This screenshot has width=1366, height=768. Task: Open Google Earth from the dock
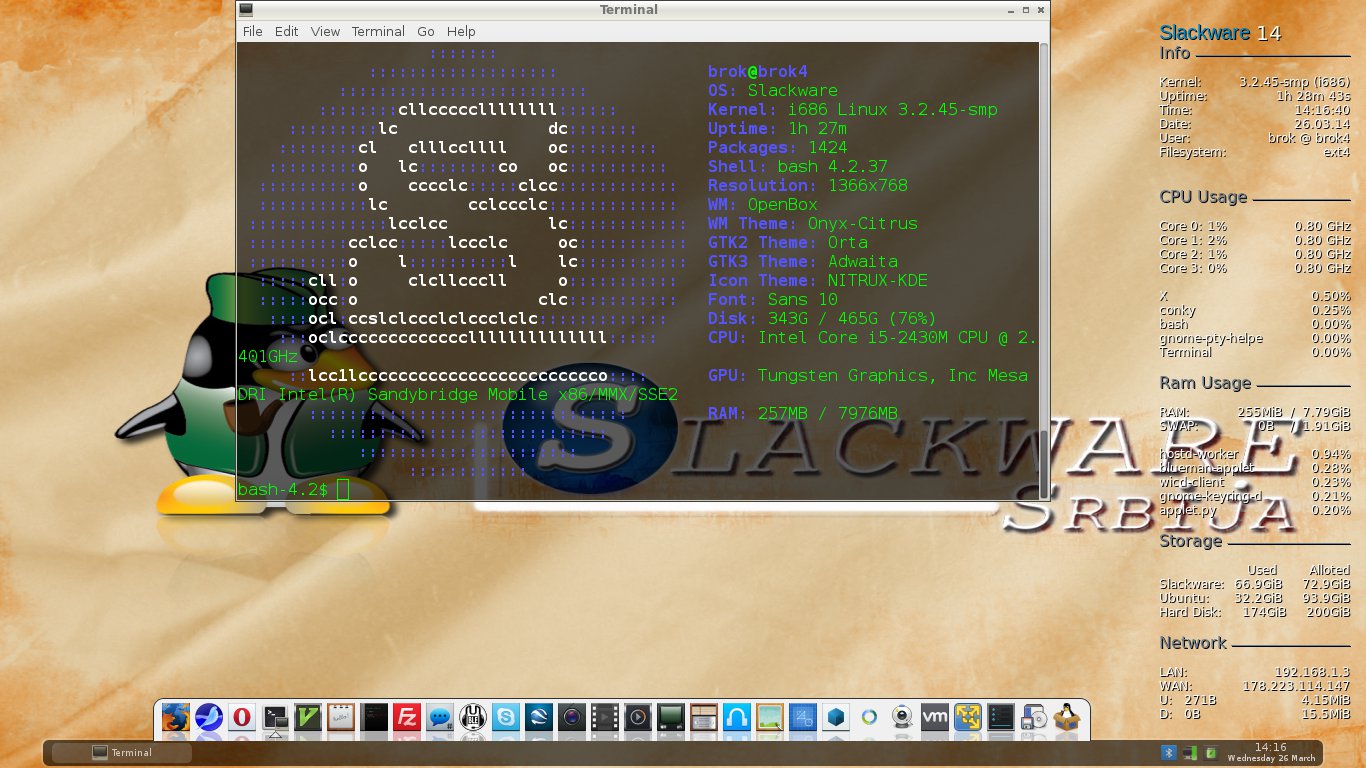click(539, 717)
